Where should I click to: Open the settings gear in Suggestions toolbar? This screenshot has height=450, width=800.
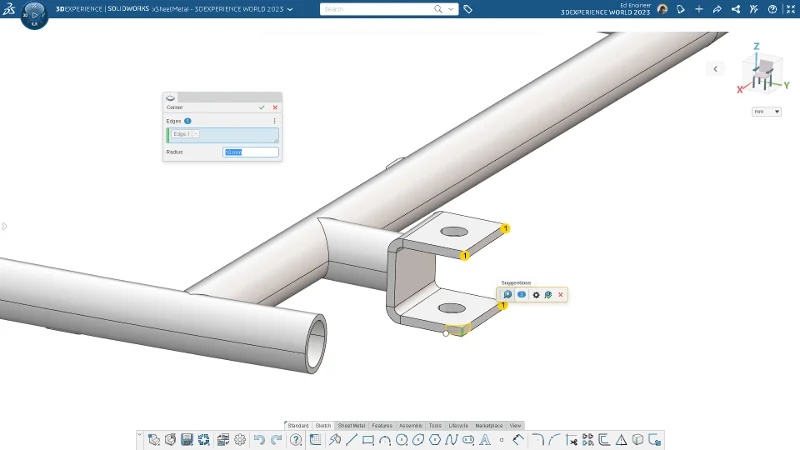[x=536, y=295]
